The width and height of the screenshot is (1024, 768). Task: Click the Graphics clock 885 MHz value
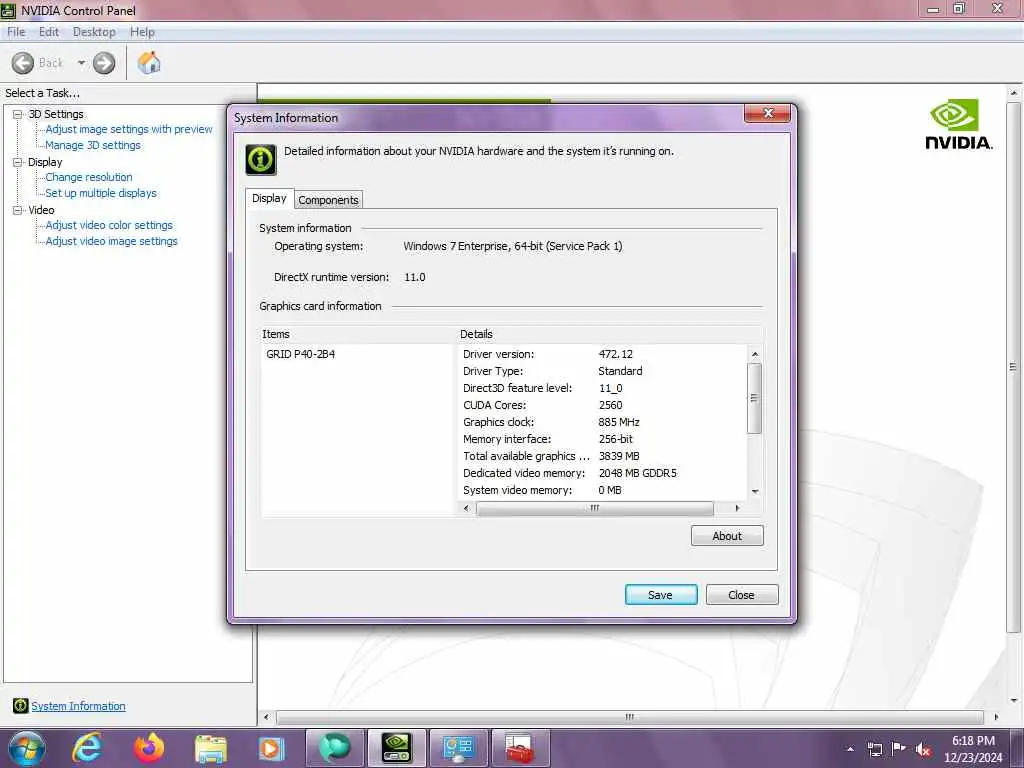point(619,422)
